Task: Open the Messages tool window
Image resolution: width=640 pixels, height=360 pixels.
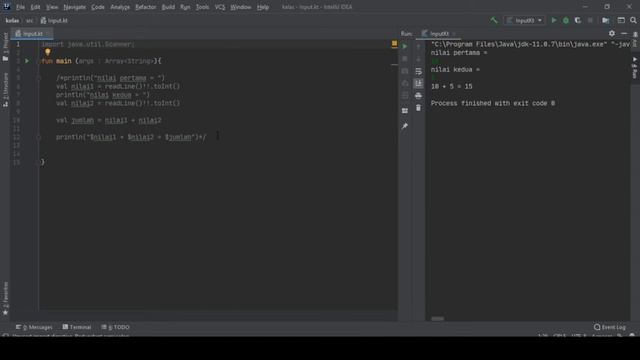Action: [x=34, y=327]
